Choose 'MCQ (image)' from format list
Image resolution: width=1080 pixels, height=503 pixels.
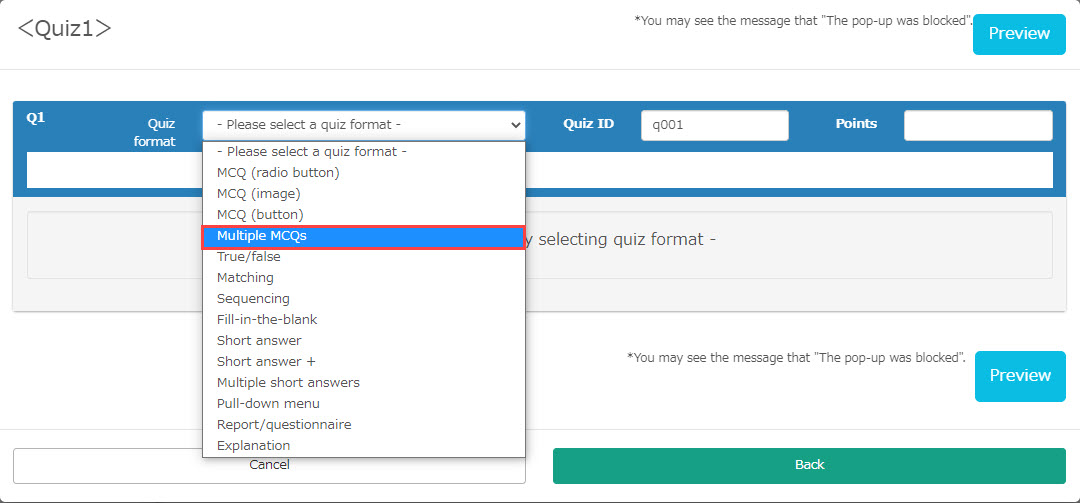[258, 194]
